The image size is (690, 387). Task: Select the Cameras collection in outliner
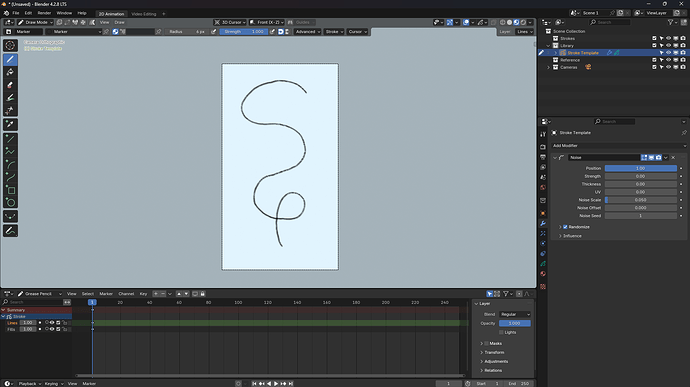[x=569, y=67]
